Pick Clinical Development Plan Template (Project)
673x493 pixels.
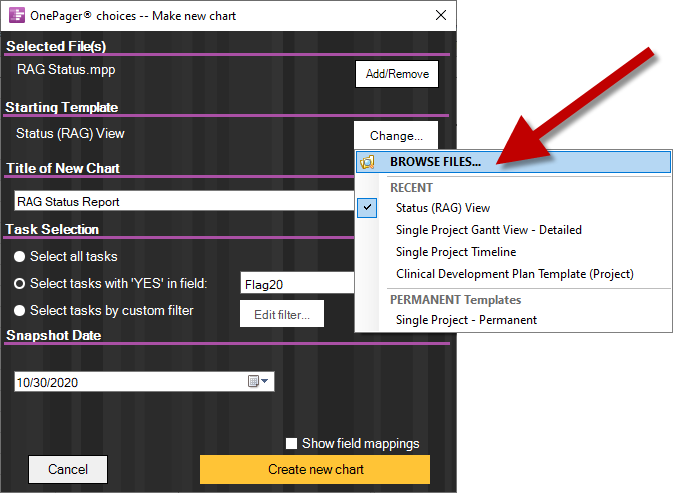(515, 274)
